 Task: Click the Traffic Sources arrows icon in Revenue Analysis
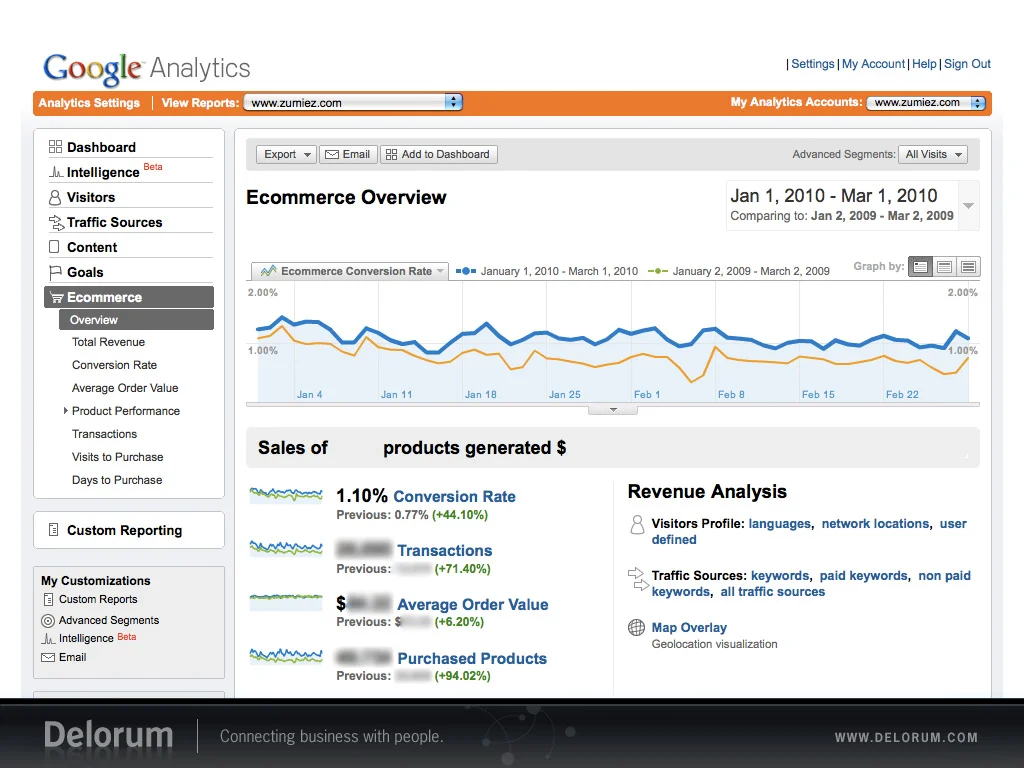(x=638, y=579)
